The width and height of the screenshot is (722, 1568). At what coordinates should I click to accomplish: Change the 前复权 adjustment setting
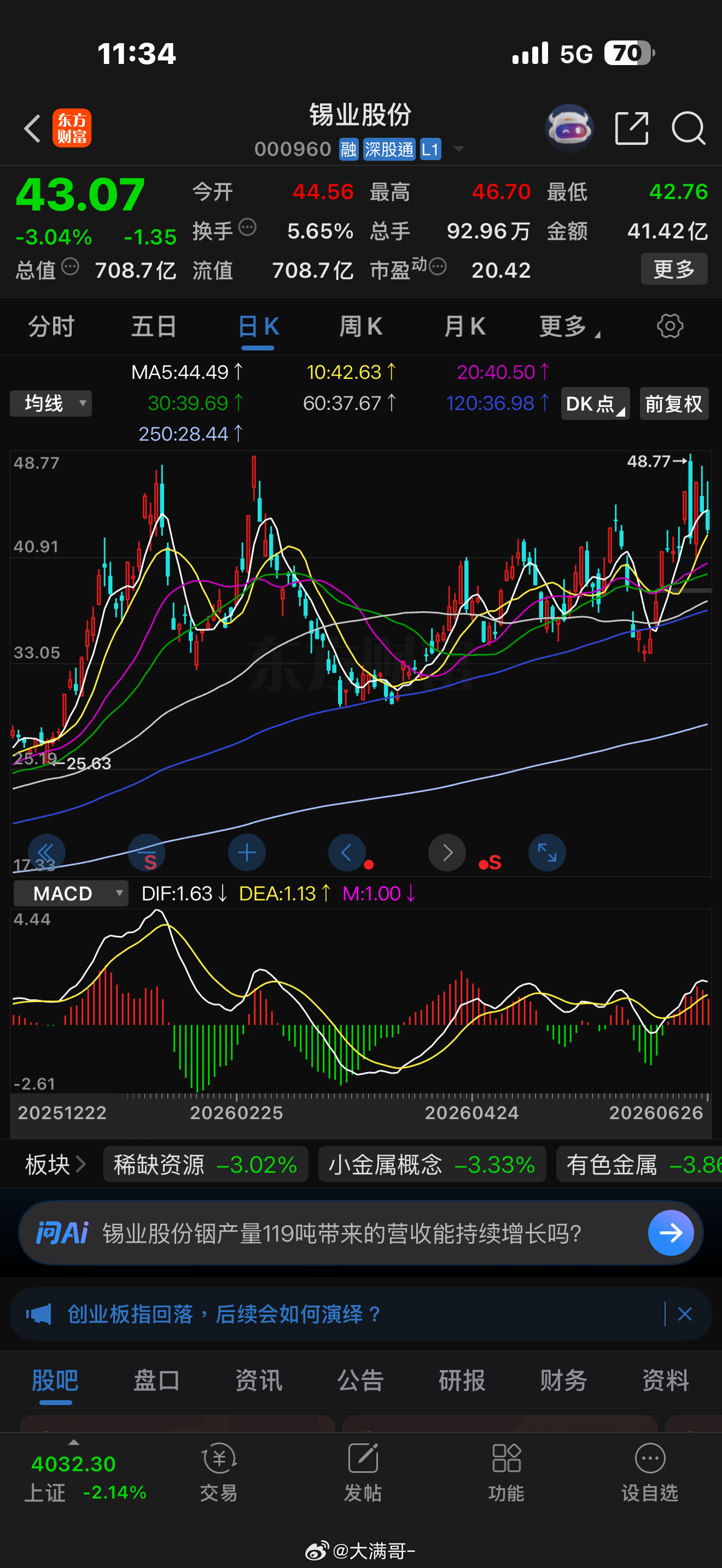[674, 403]
